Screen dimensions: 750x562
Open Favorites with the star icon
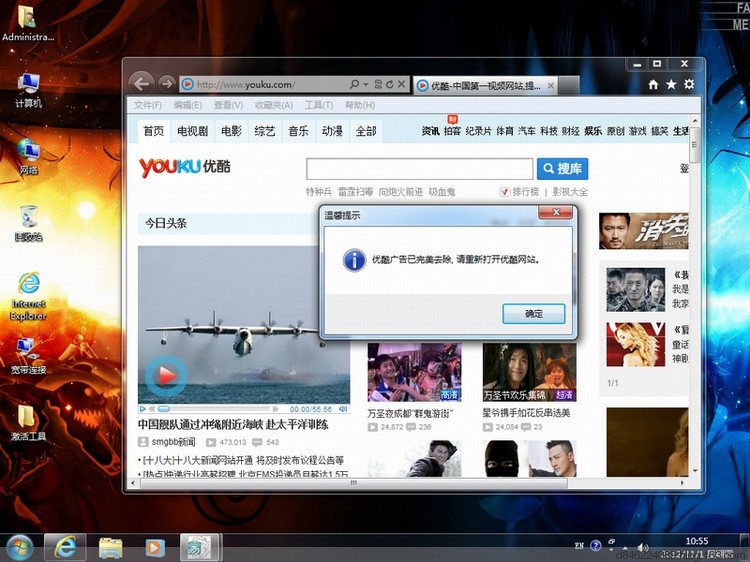(671, 85)
